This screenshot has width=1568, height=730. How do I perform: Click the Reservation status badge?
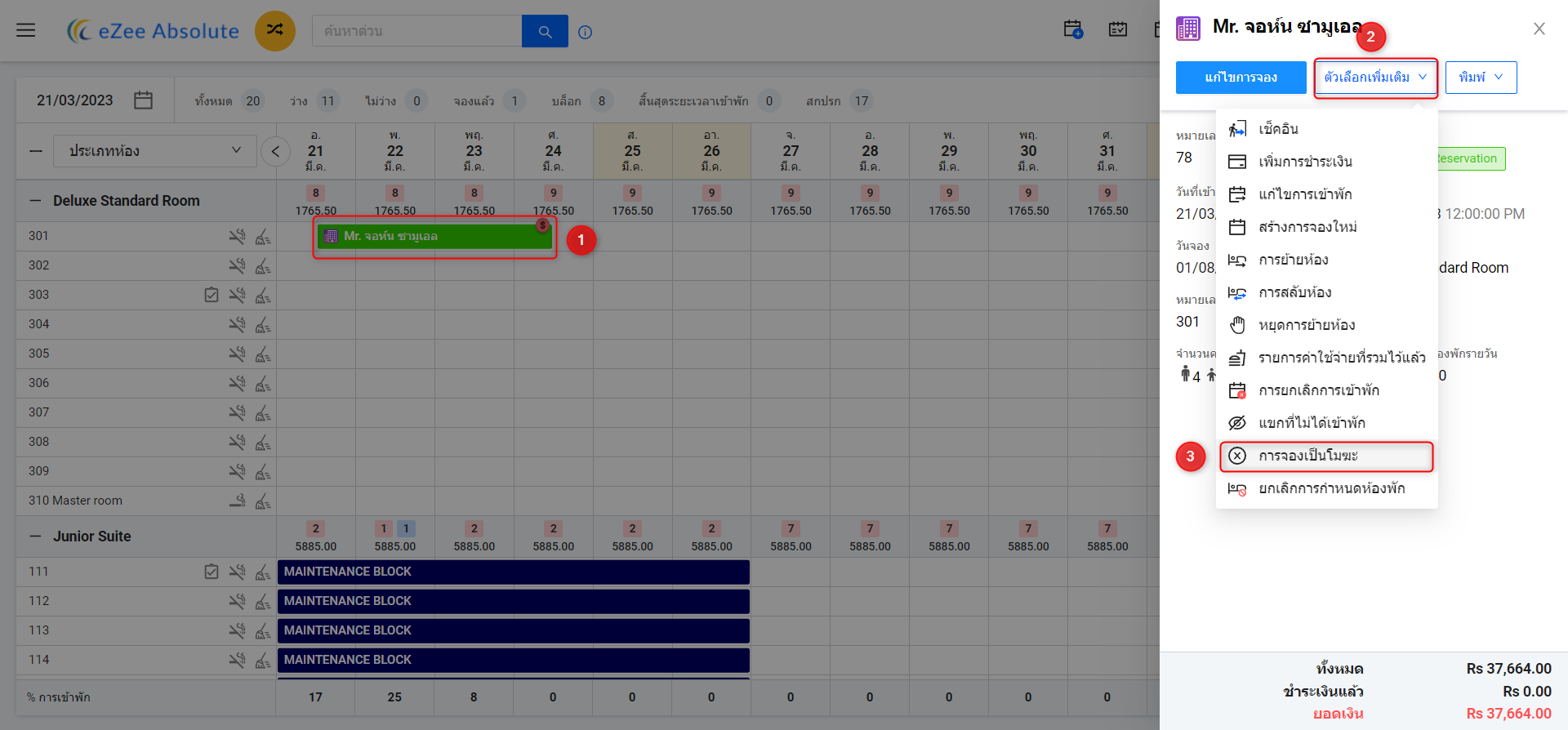tap(1470, 158)
